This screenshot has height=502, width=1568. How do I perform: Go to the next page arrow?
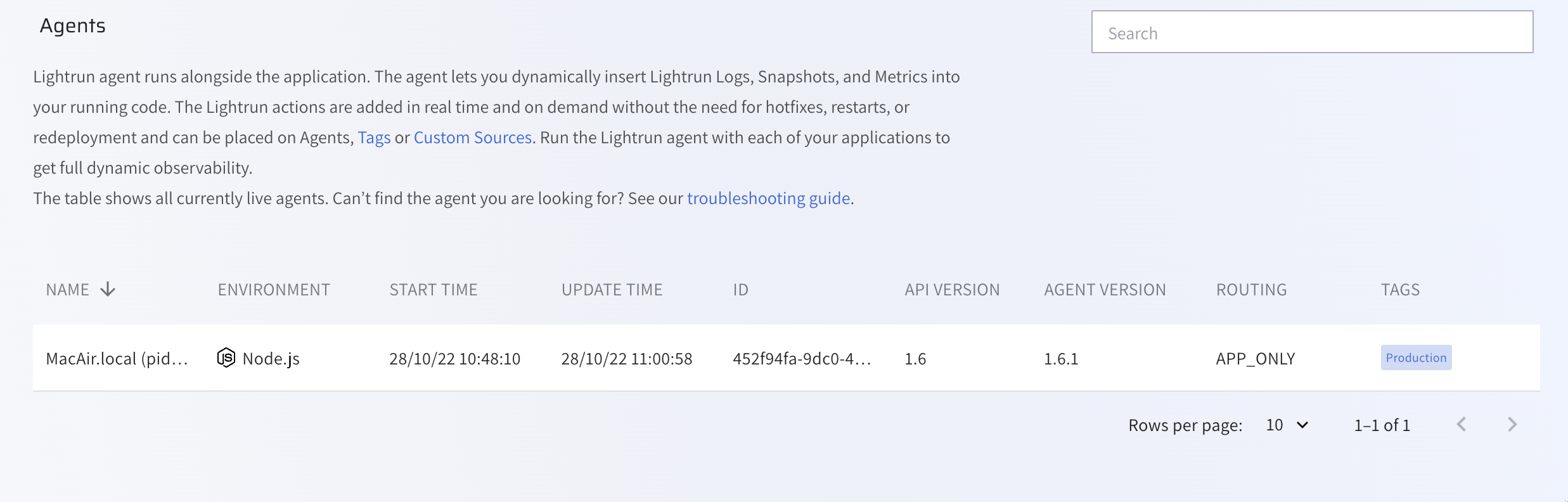click(1512, 425)
